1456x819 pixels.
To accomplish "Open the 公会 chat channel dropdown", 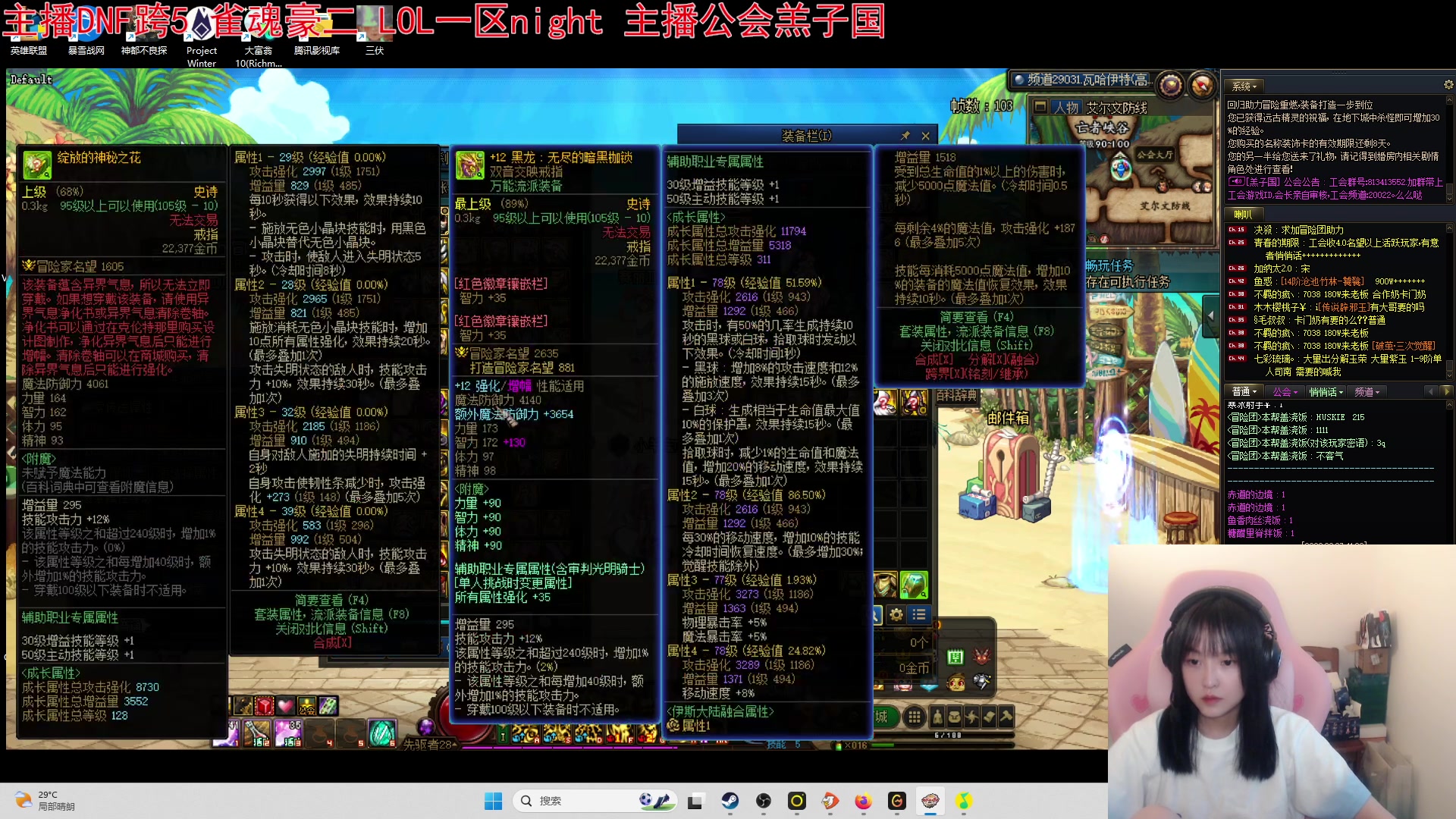I will pyautogui.click(x=1285, y=392).
